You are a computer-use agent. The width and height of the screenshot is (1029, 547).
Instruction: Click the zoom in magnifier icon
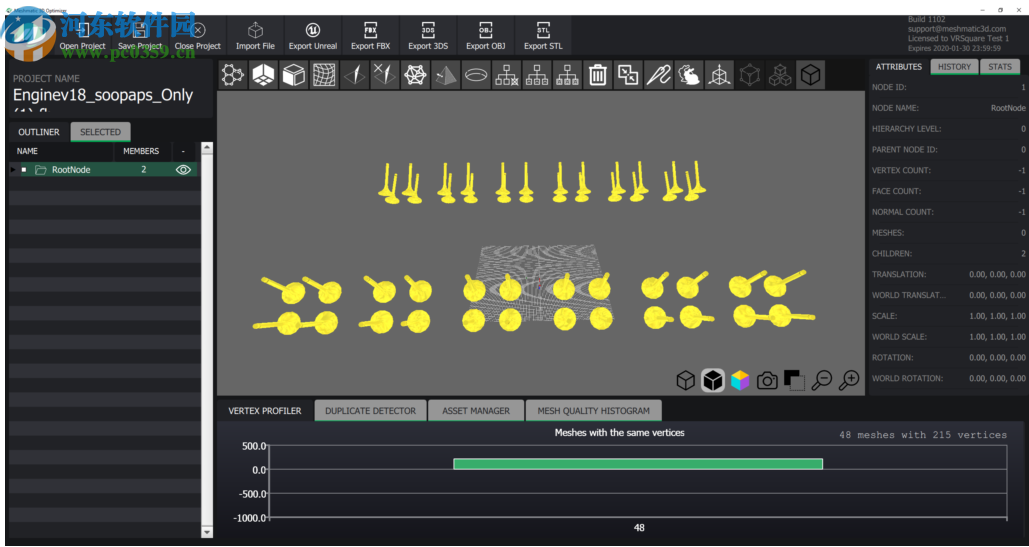[x=849, y=380]
